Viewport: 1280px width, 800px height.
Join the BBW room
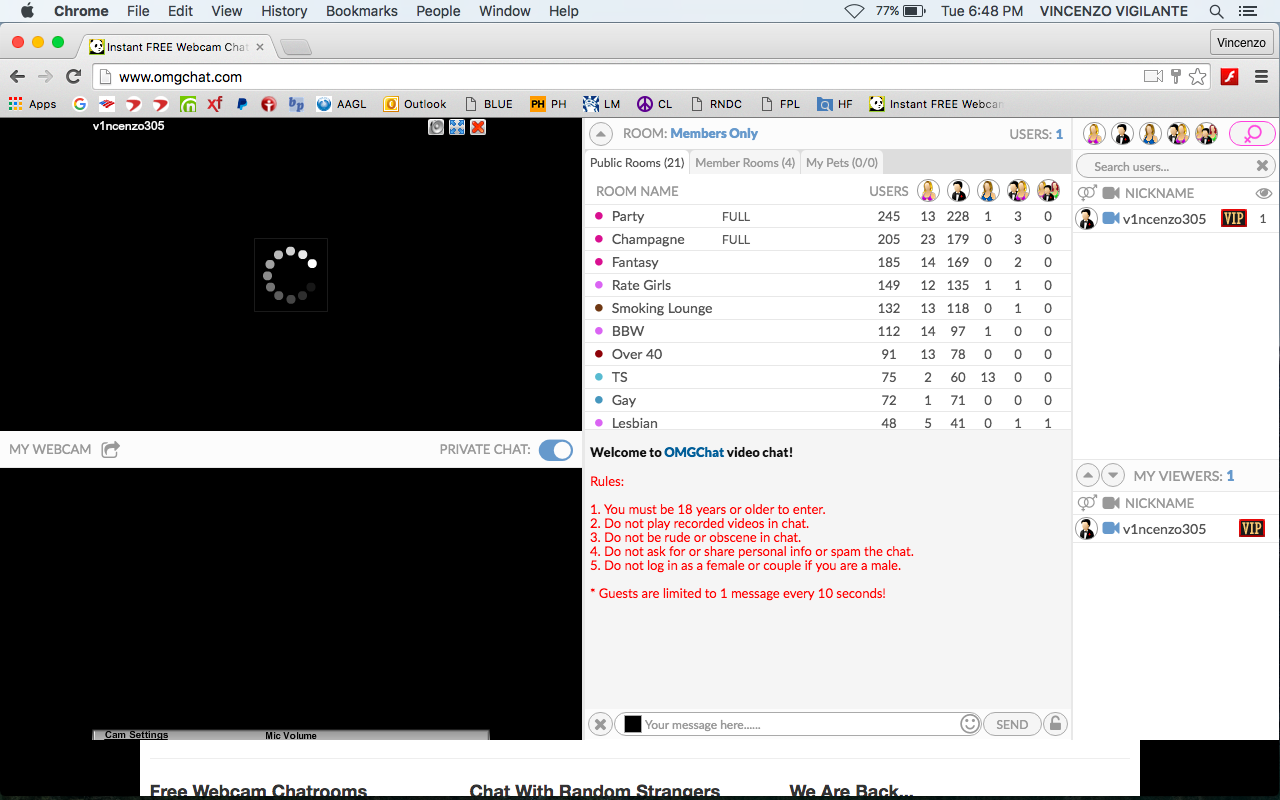827,331
